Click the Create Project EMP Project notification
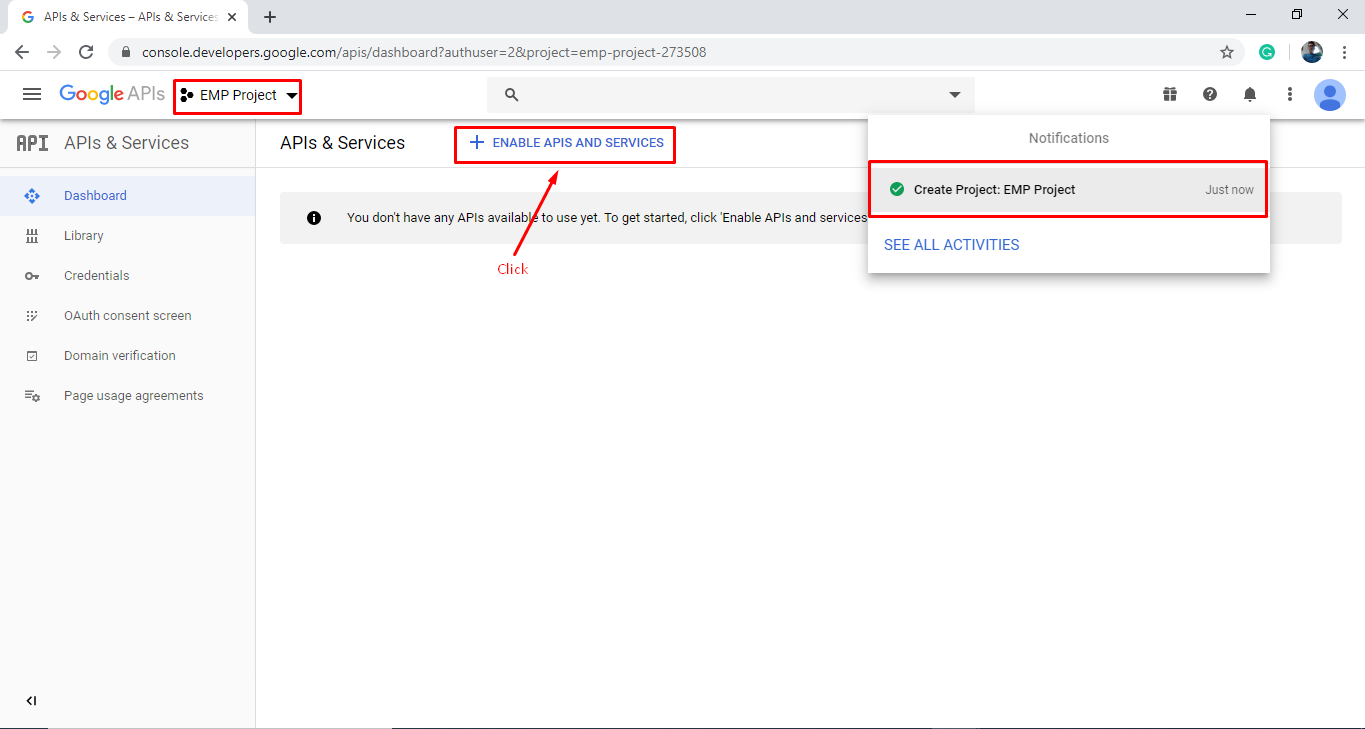The image size is (1365, 729). (x=1068, y=189)
